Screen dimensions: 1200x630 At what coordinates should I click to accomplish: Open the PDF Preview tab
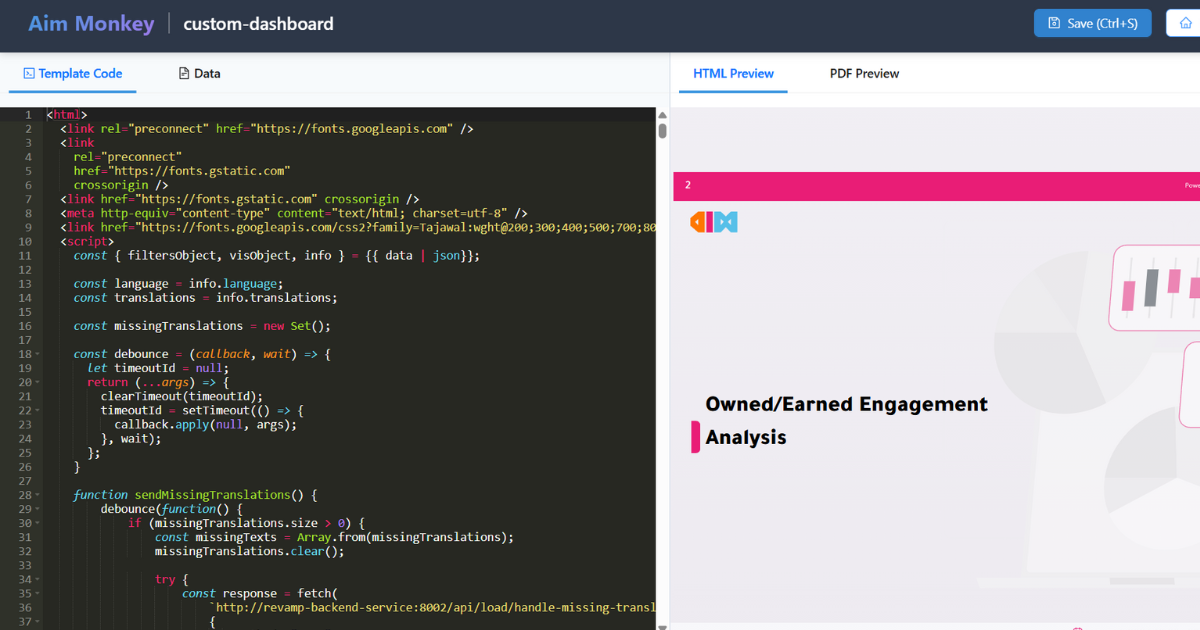click(864, 73)
